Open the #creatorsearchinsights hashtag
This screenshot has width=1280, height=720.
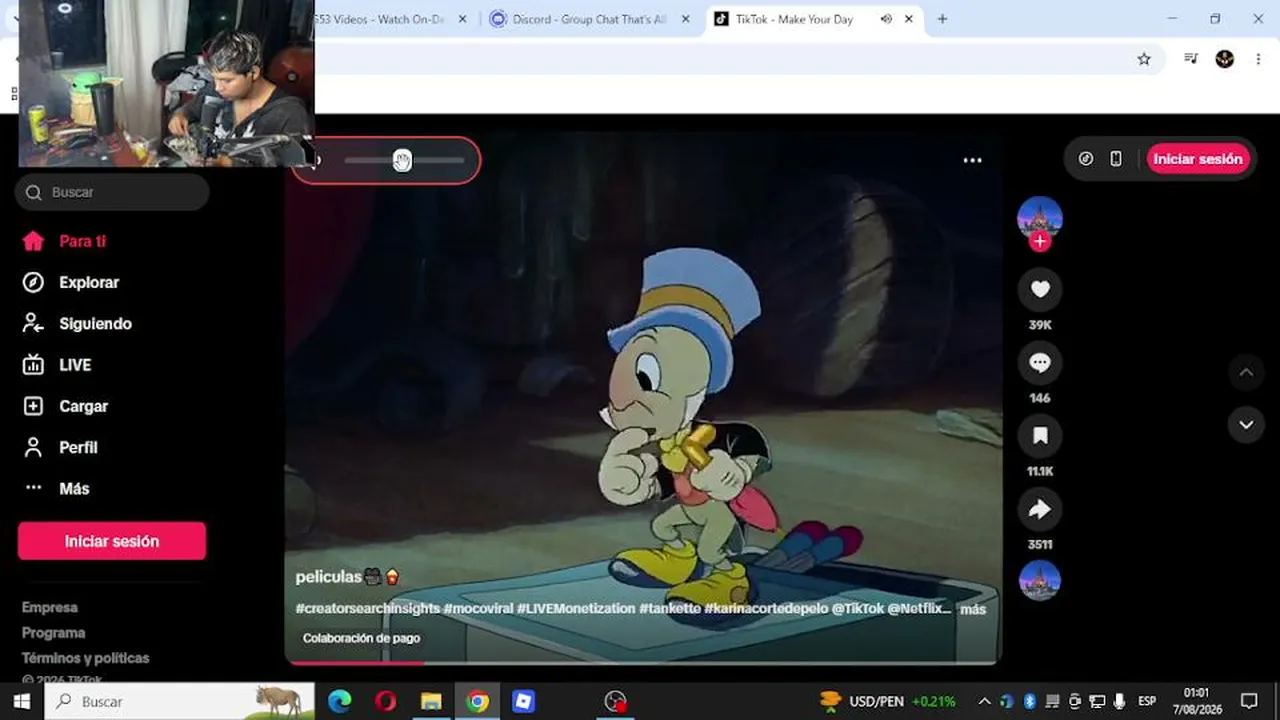coord(367,608)
